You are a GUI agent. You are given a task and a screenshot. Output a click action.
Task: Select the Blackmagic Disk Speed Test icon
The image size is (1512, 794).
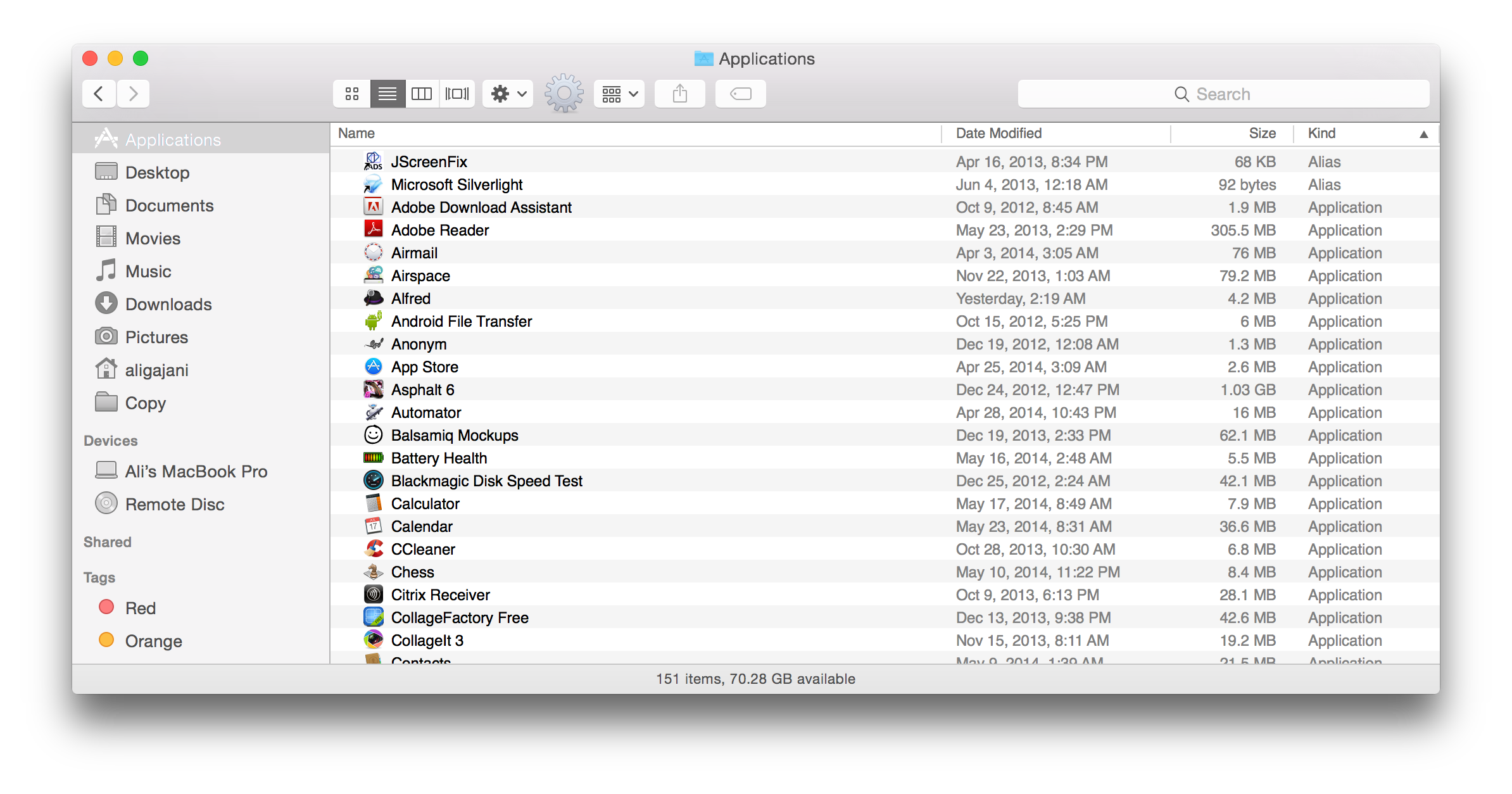[x=374, y=481]
